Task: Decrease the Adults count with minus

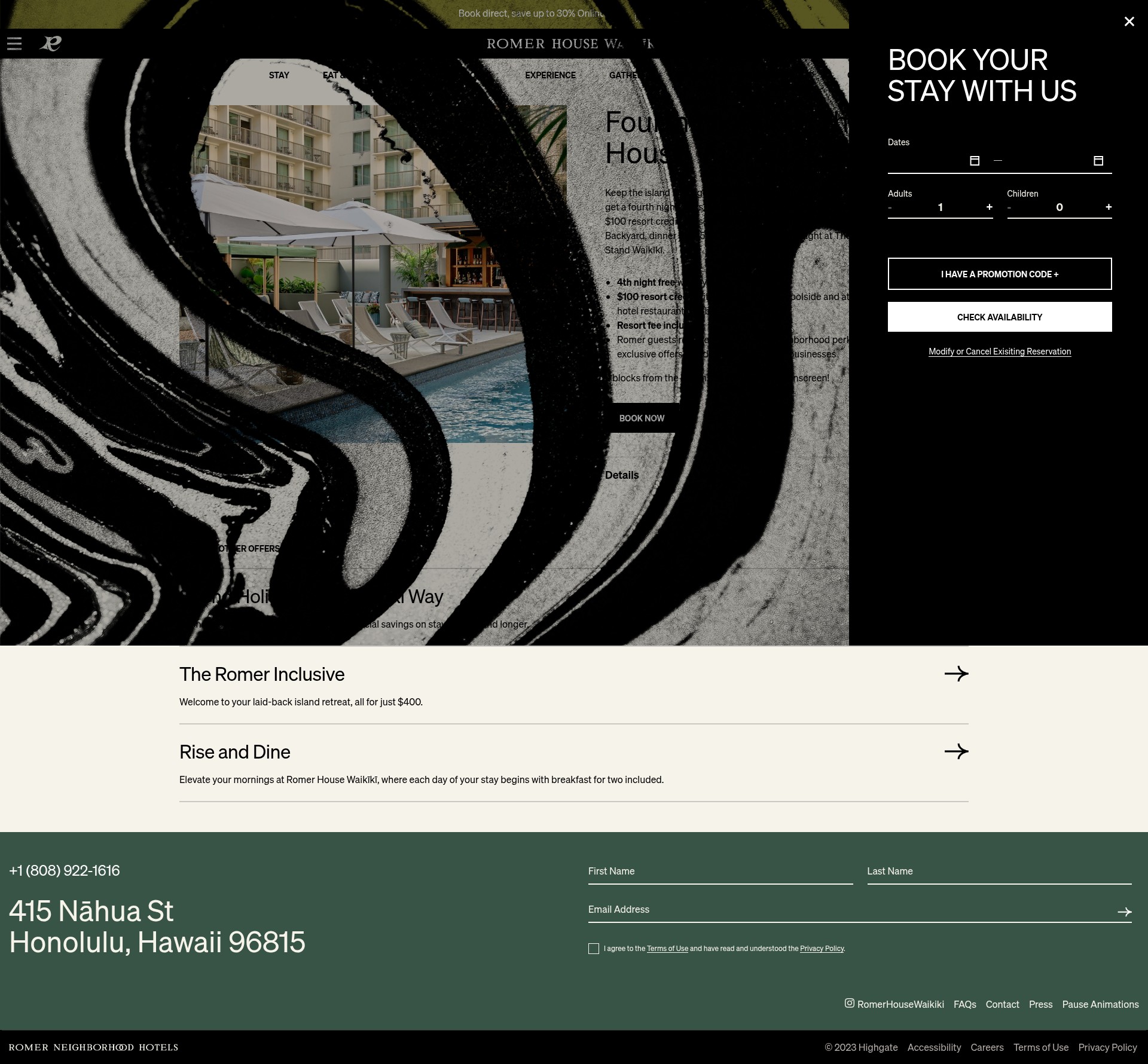Action: [890, 207]
